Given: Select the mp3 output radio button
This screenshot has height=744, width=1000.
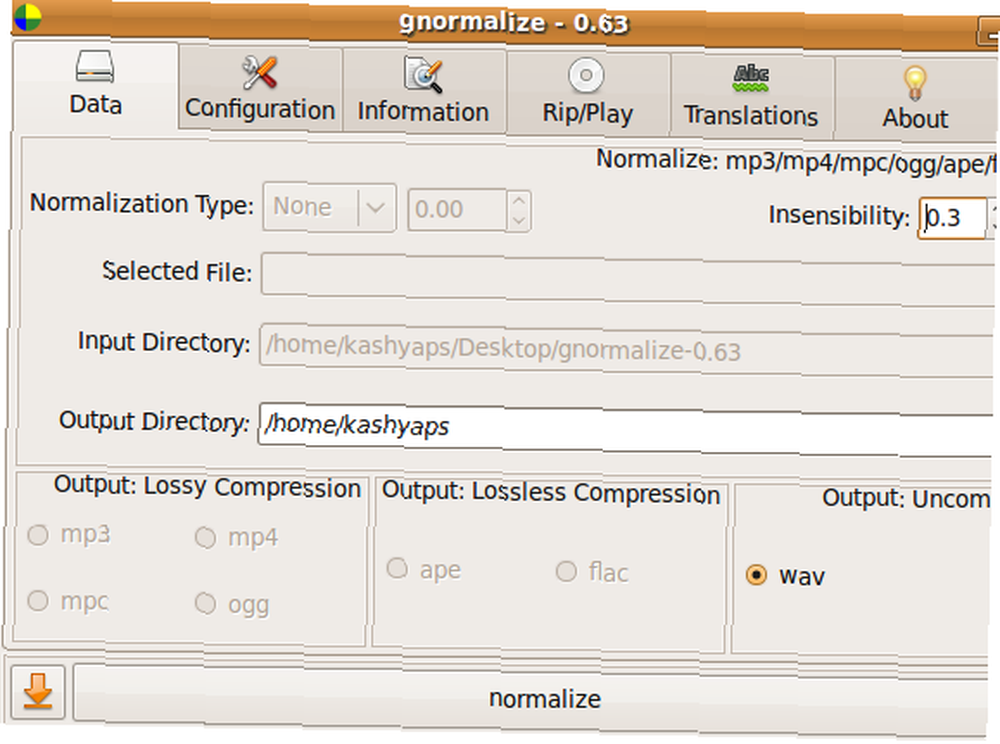Looking at the screenshot, I should [38, 534].
